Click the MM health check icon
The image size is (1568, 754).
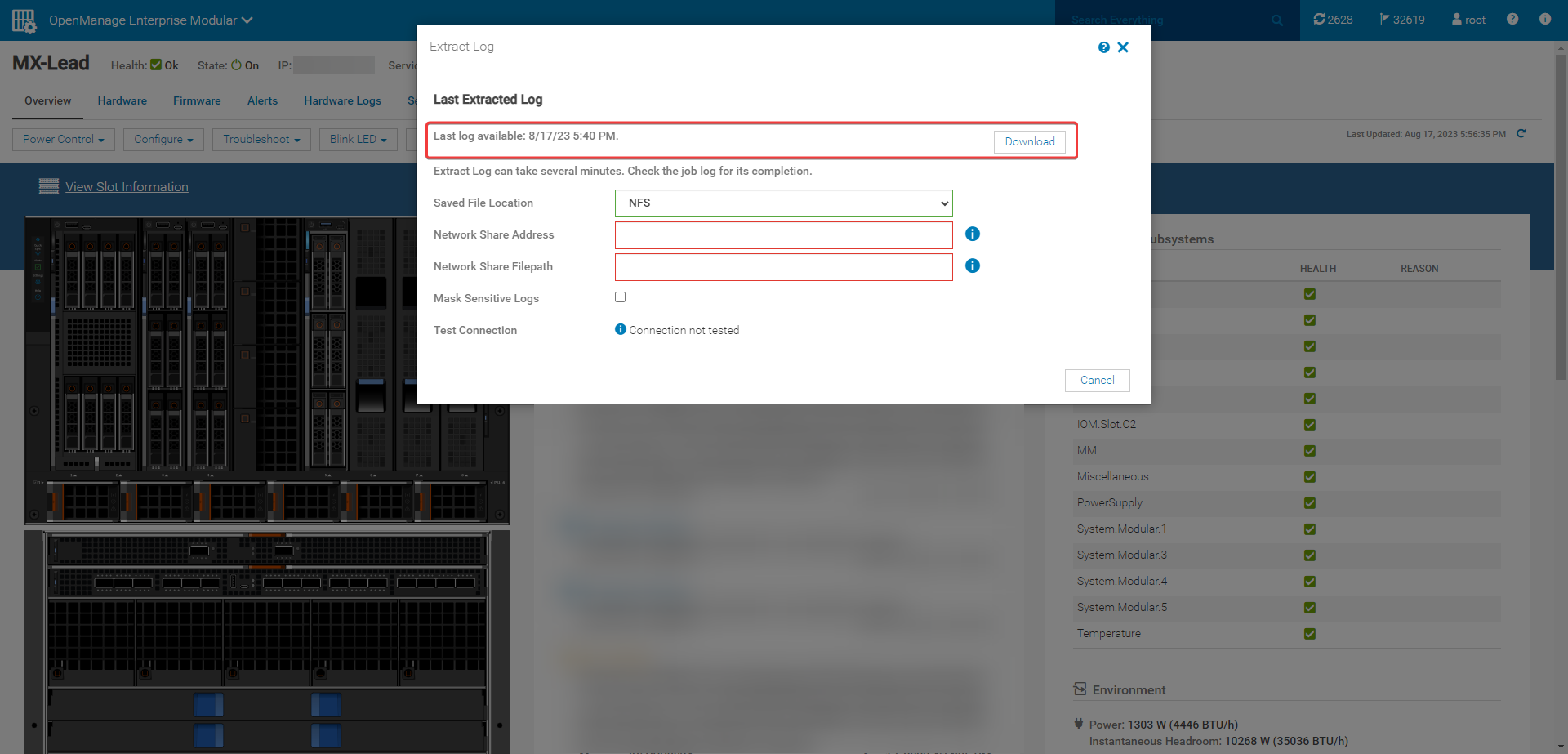coord(1310,451)
